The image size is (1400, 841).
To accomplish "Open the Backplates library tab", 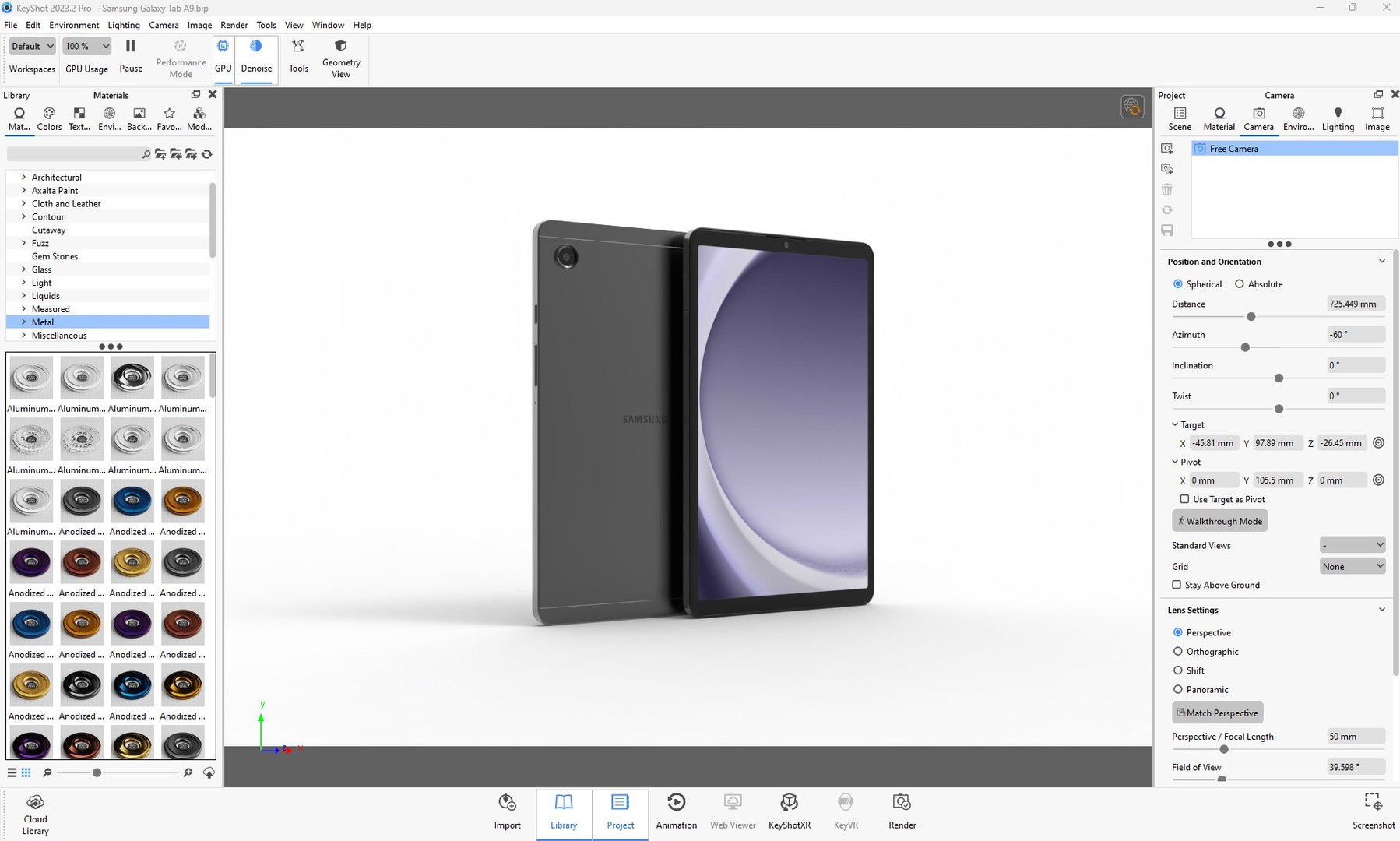I will (139, 119).
